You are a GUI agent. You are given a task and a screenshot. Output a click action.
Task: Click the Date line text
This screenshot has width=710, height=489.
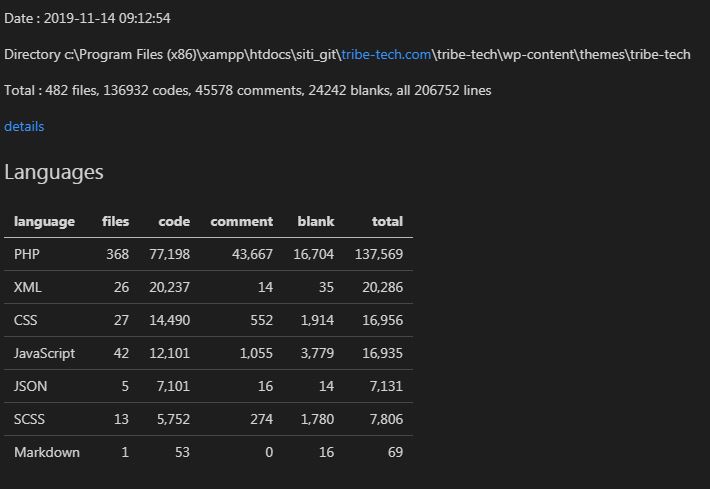pyautogui.click(x=87, y=19)
